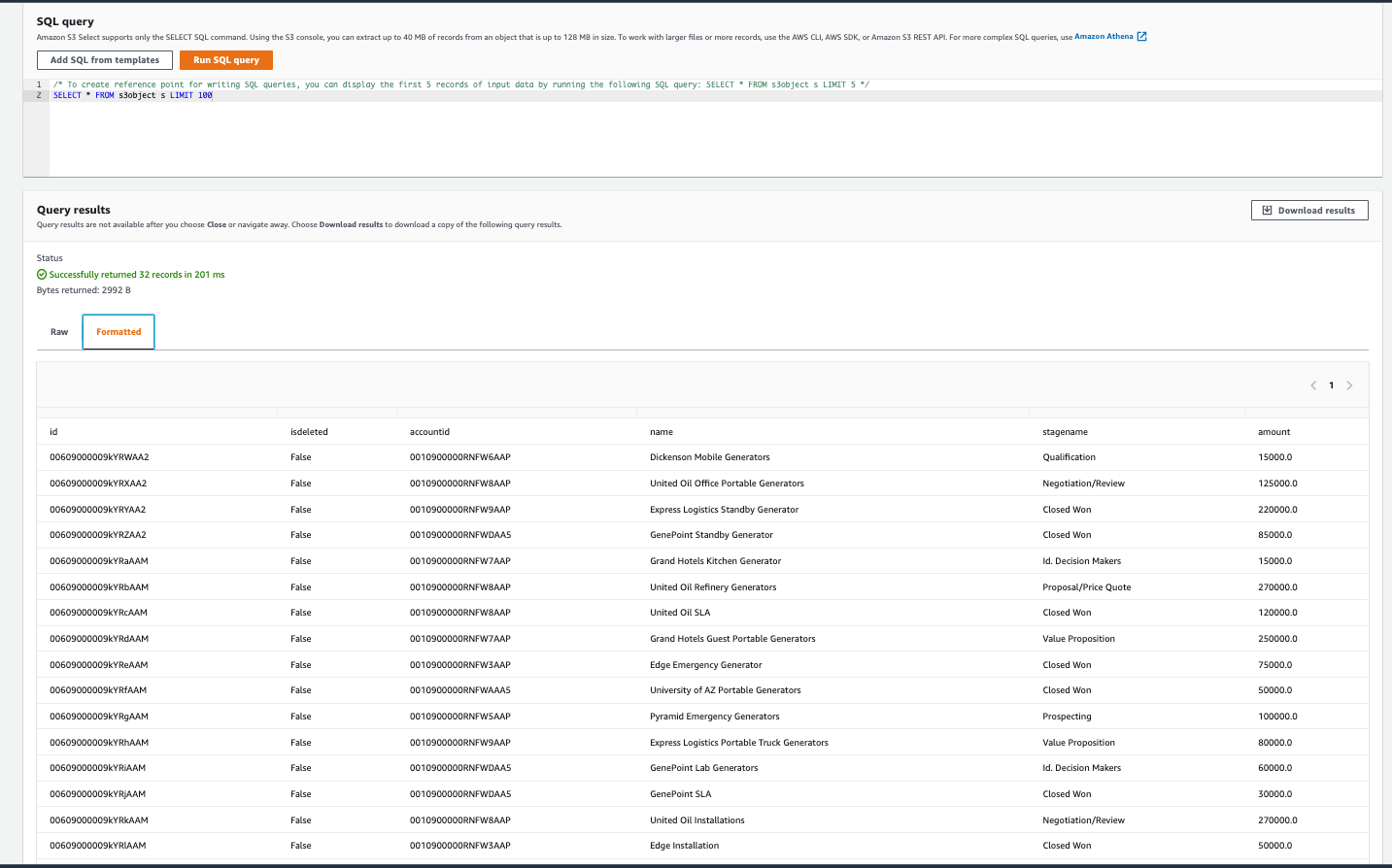The image size is (1392, 868).
Task: Click the amount column header
Action: 1273,432
